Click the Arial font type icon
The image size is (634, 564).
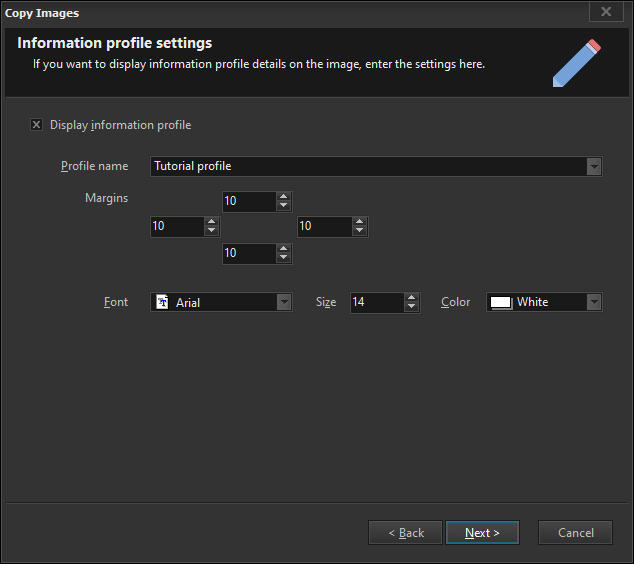coord(162,302)
